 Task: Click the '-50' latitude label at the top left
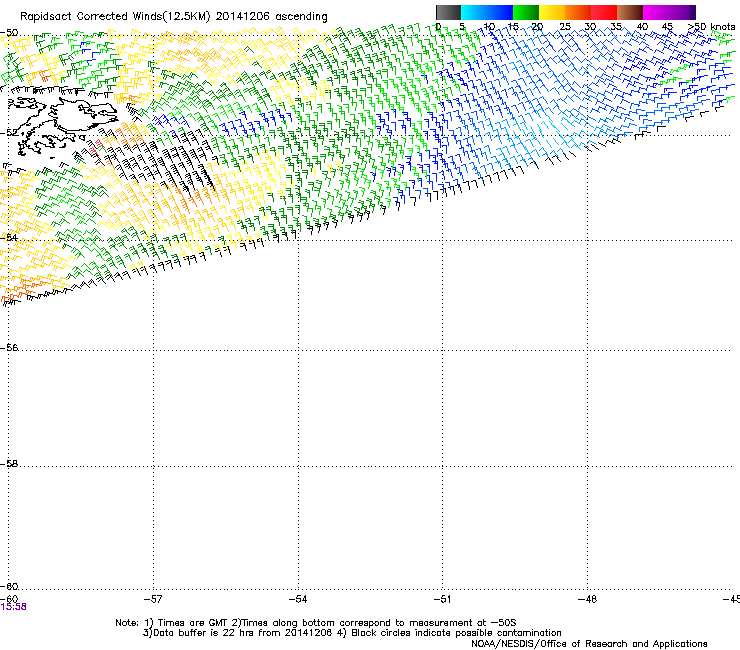point(9,33)
